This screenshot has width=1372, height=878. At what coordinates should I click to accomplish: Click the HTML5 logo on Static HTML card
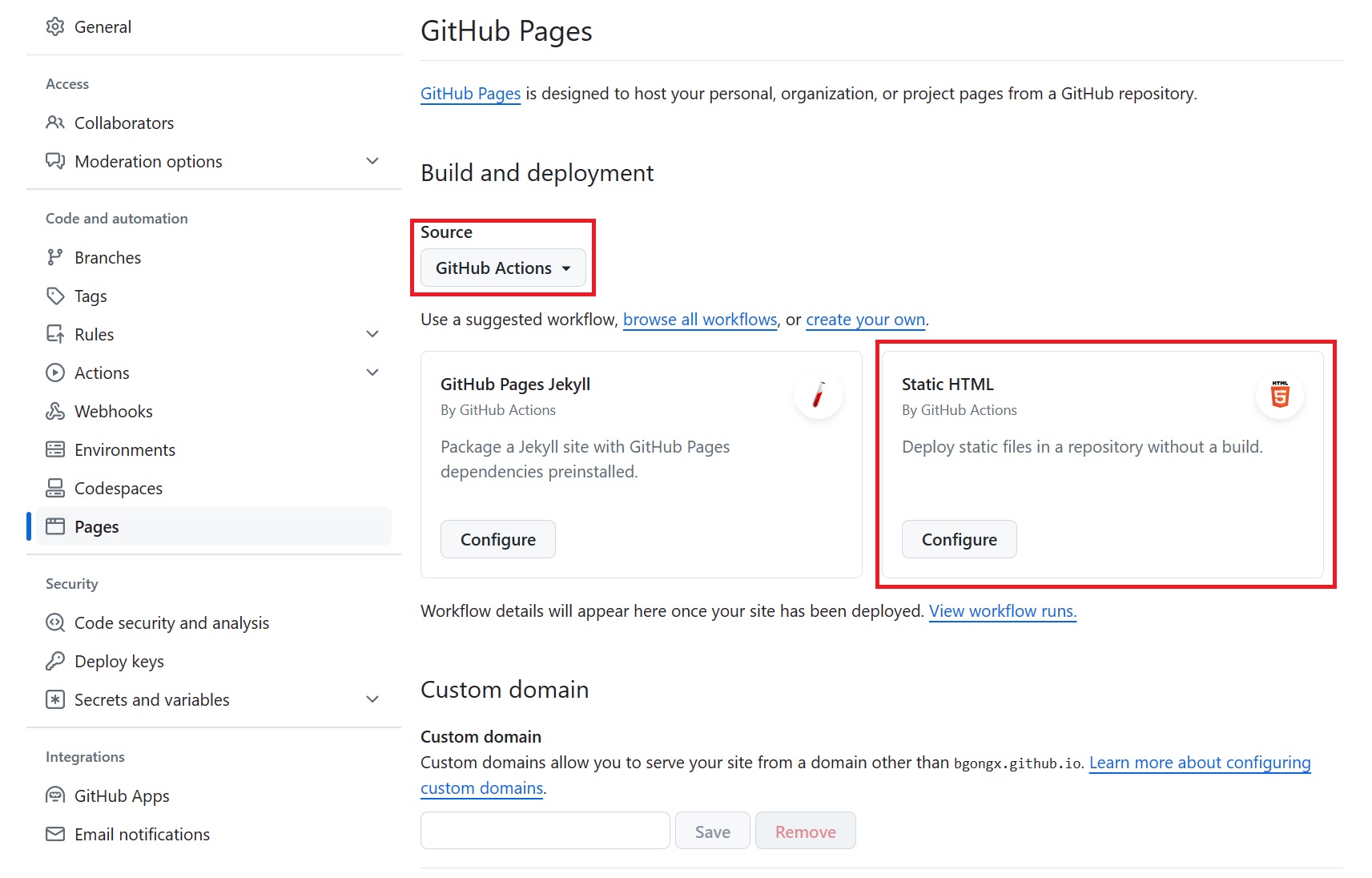coord(1280,395)
